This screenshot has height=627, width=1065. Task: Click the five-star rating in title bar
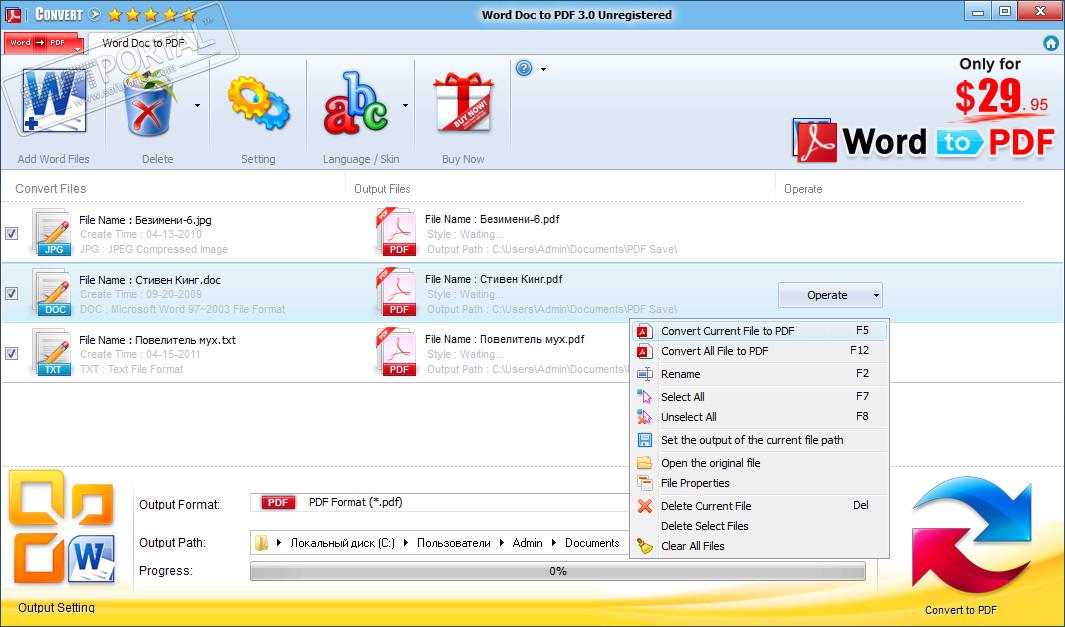pos(151,14)
